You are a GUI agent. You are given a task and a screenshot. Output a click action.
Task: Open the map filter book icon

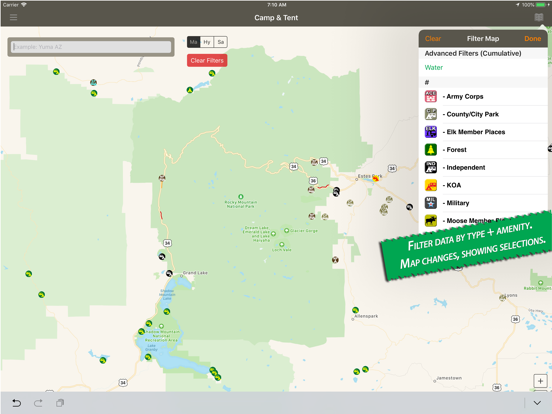point(538,17)
